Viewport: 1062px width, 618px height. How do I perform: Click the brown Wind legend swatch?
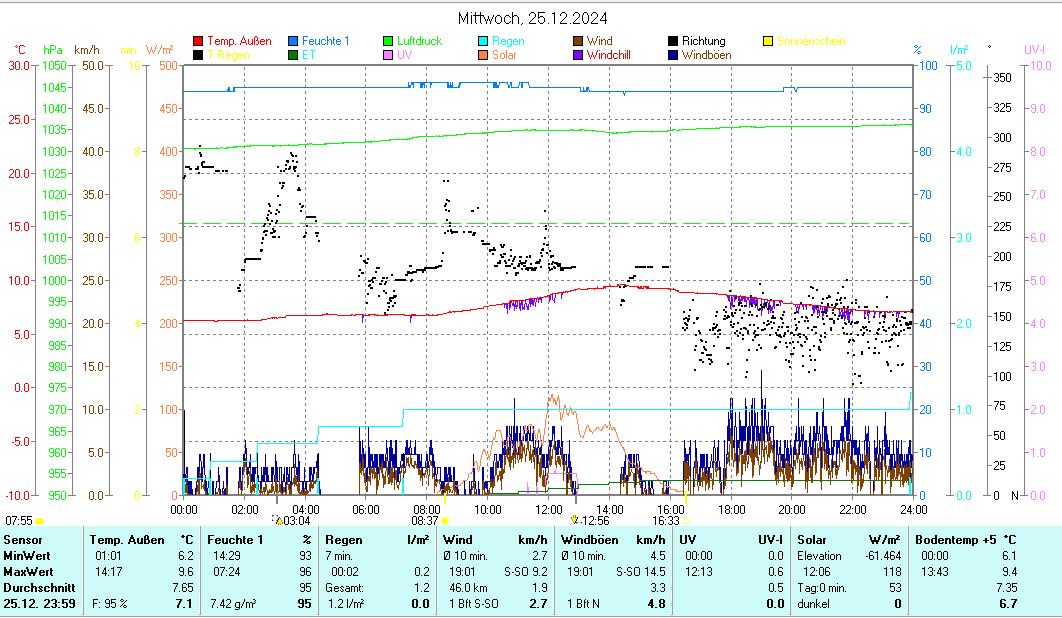pos(577,41)
